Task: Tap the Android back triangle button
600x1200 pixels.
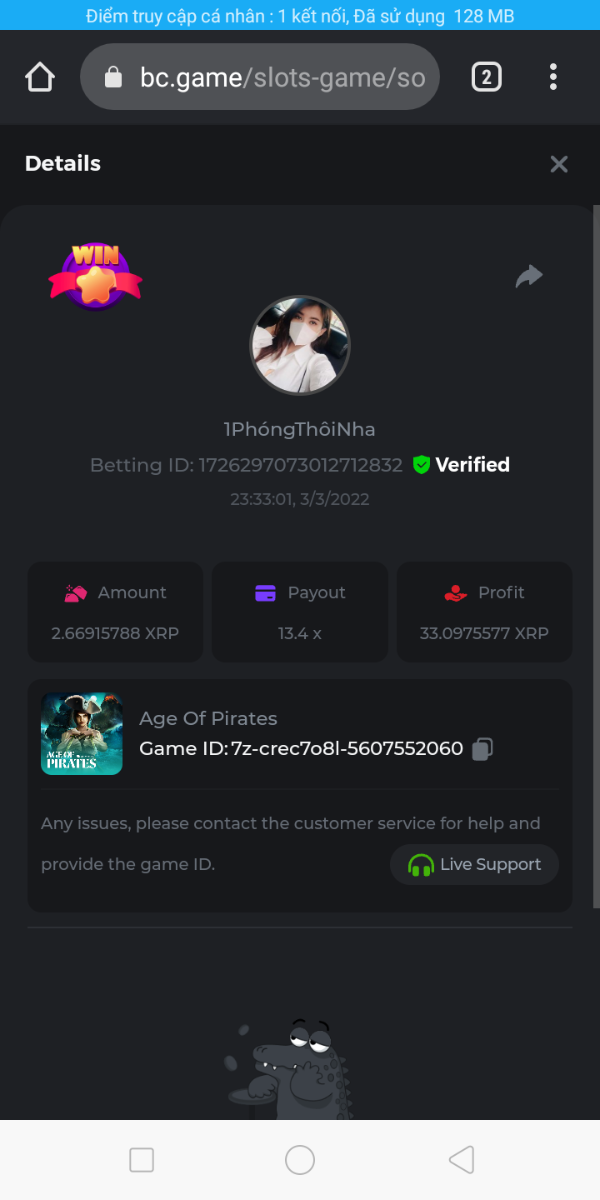Action: point(461,1160)
